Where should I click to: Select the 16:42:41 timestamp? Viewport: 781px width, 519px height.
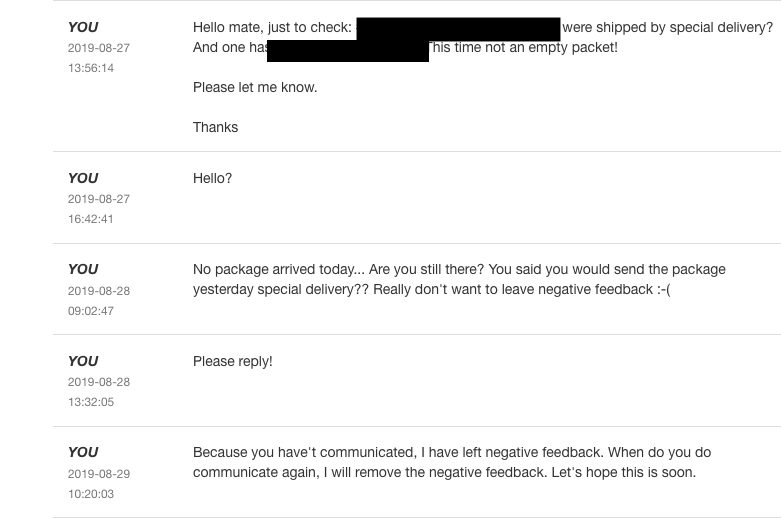[91, 219]
